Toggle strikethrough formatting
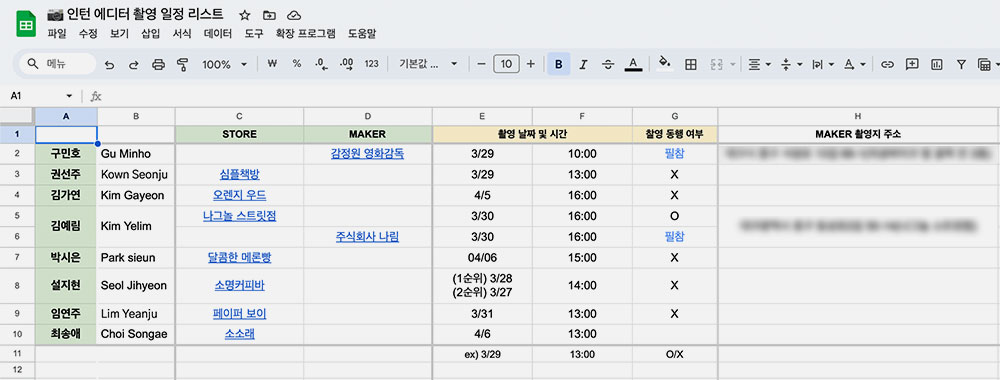This screenshot has height=380, width=1000. pos(608,64)
